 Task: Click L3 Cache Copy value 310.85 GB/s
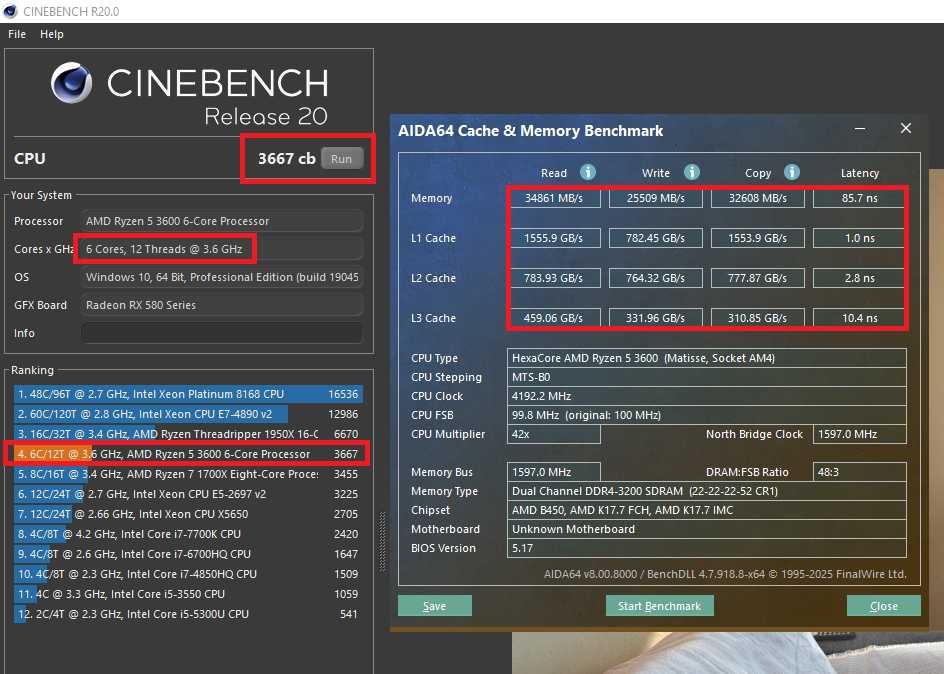[x=757, y=318]
